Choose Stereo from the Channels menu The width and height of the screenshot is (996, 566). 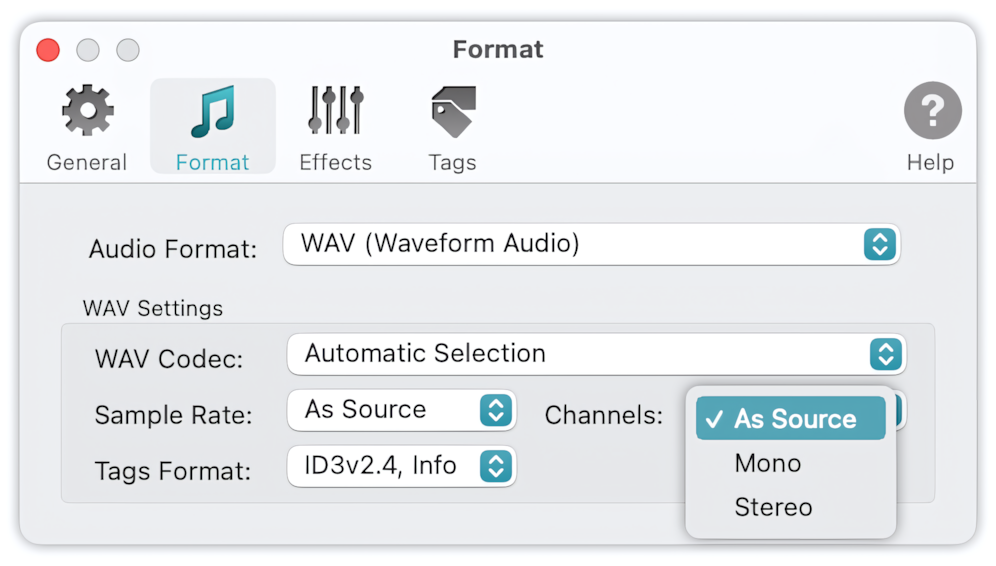pos(773,507)
